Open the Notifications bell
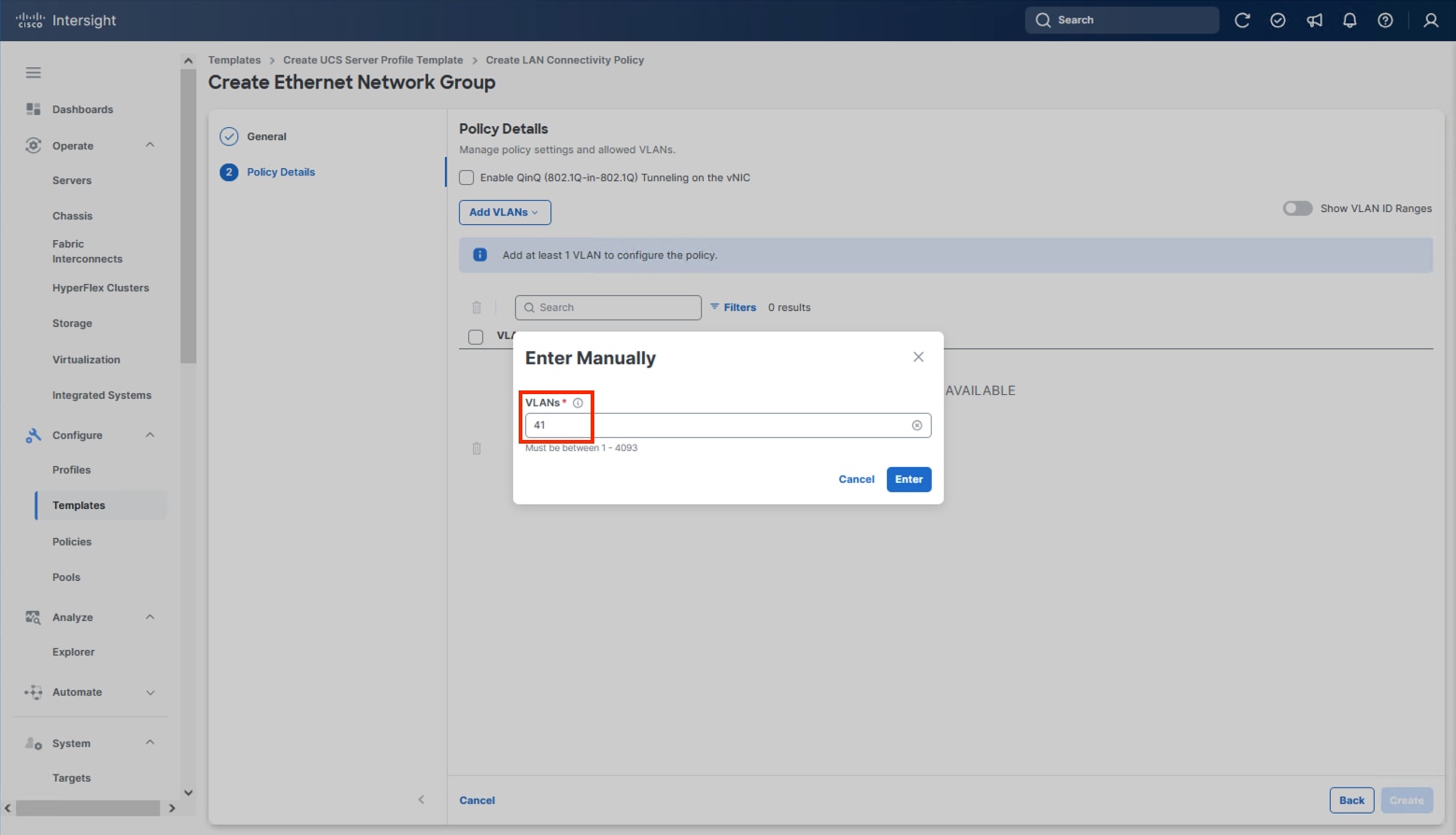The image size is (1456, 835). click(1349, 20)
